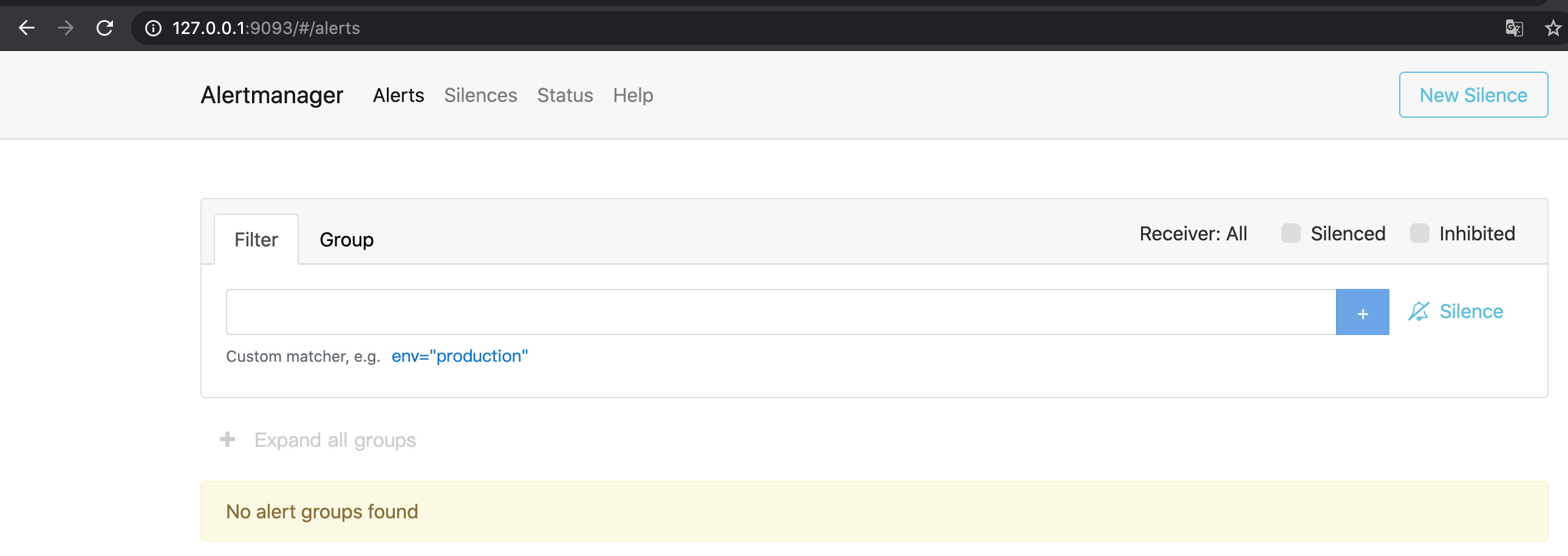Open the Receiver: All dropdown
Viewport: 1568px width, 556px height.
(x=1193, y=234)
